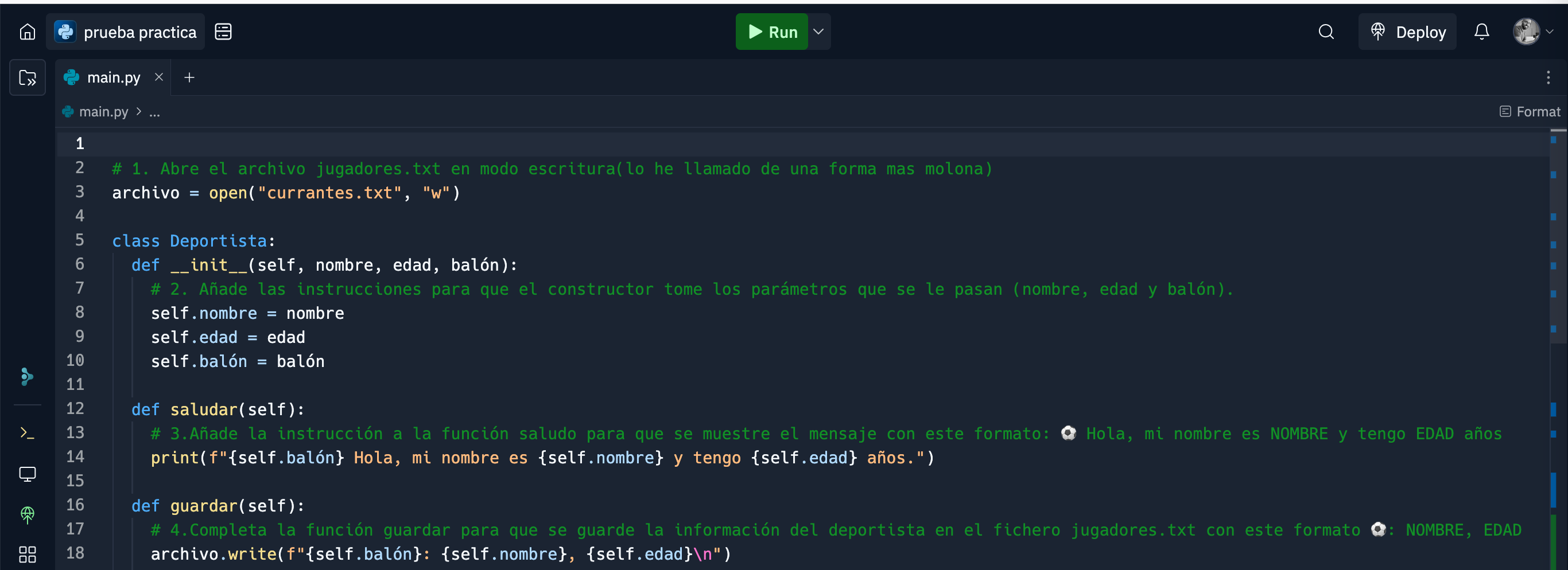Image resolution: width=1568 pixels, height=570 pixels.
Task: Expand the Run button dropdown arrow
Action: [818, 32]
